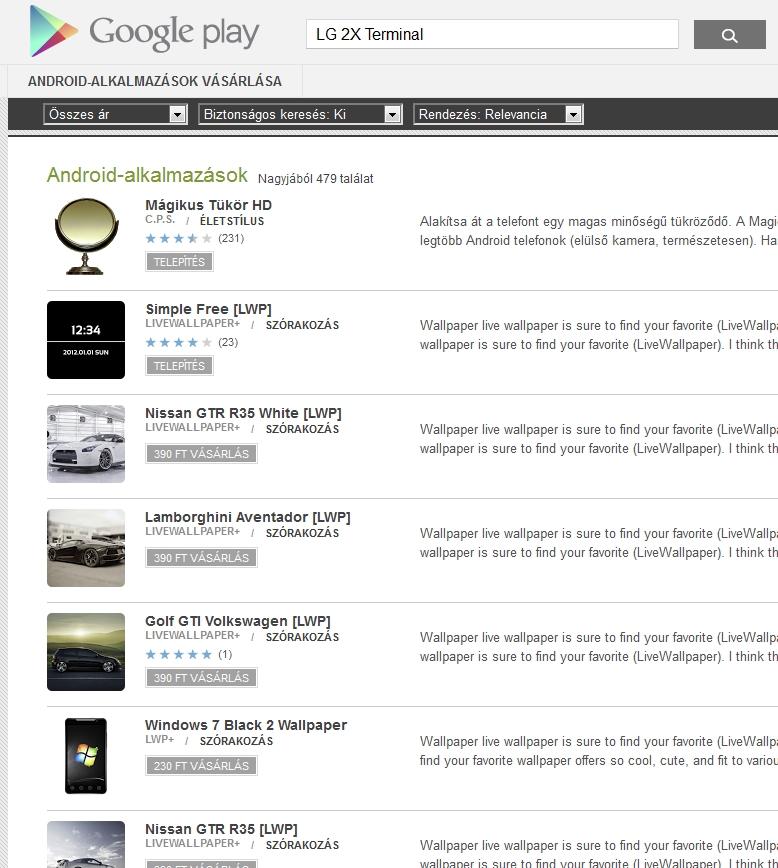778x868 pixels.
Task: Open LWP+ developer under Windows 7 Black 2
Action: coord(159,740)
